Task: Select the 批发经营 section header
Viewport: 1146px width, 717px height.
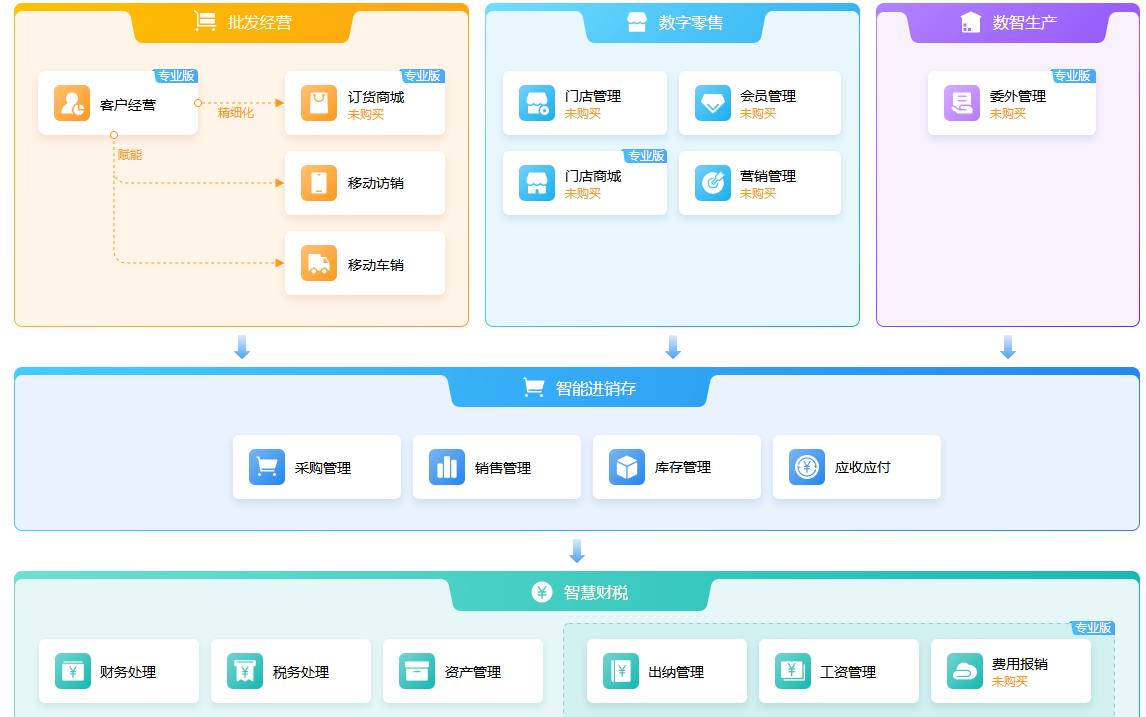Action: (x=242, y=23)
